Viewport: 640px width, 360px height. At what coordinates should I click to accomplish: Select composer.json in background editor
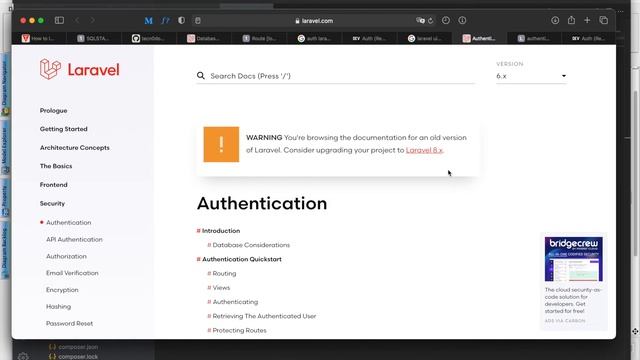coord(78,347)
